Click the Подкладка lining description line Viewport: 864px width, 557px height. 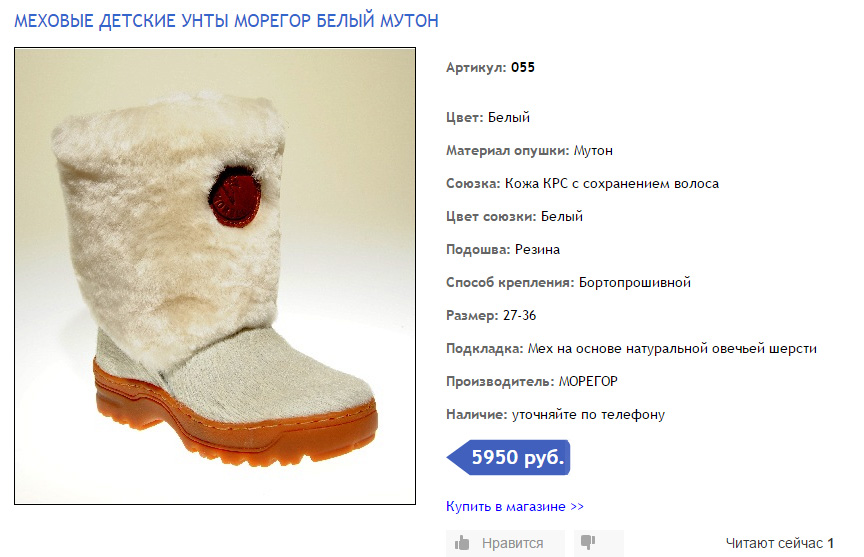coord(631,349)
